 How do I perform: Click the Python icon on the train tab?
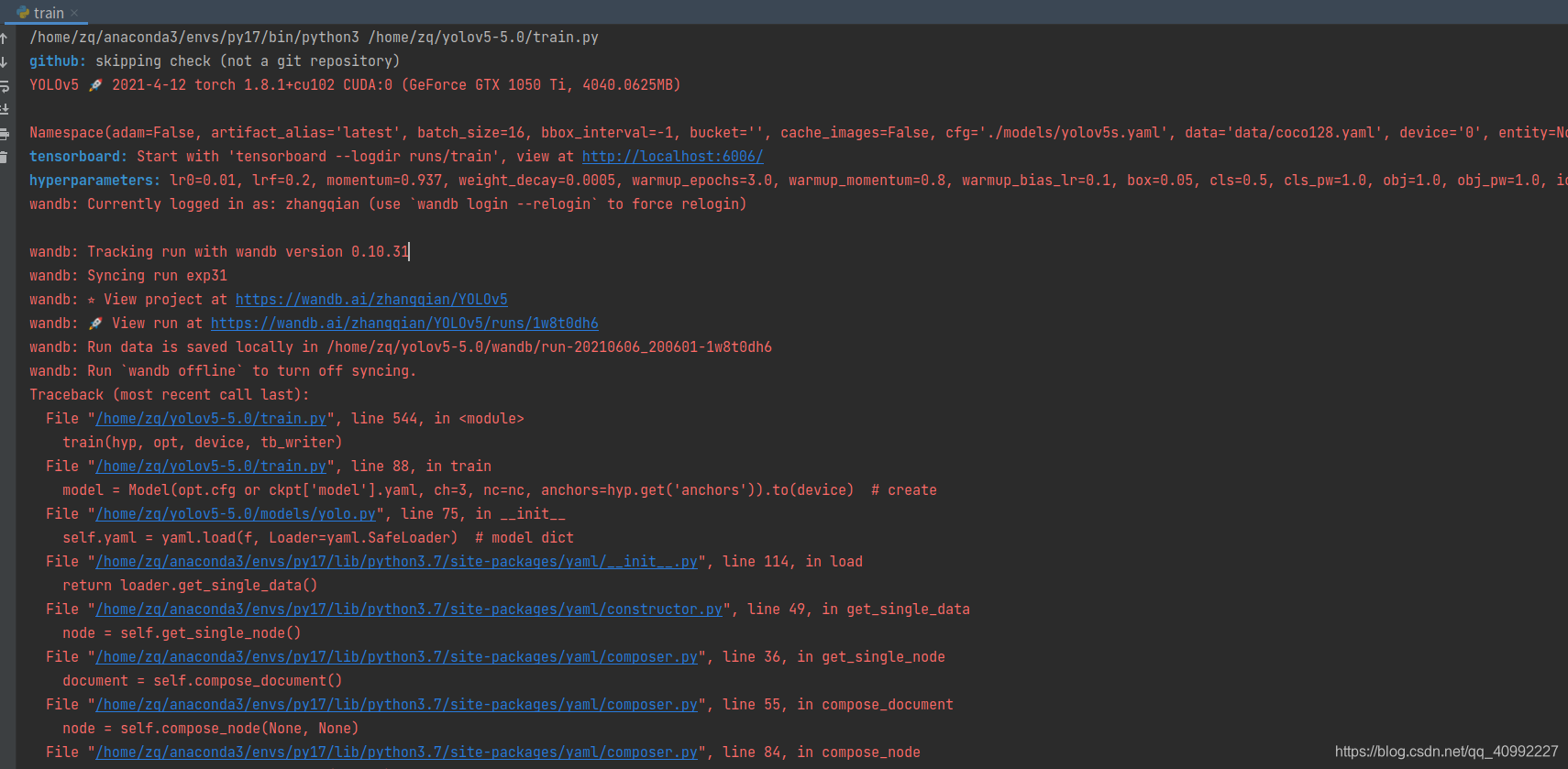pos(23,13)
